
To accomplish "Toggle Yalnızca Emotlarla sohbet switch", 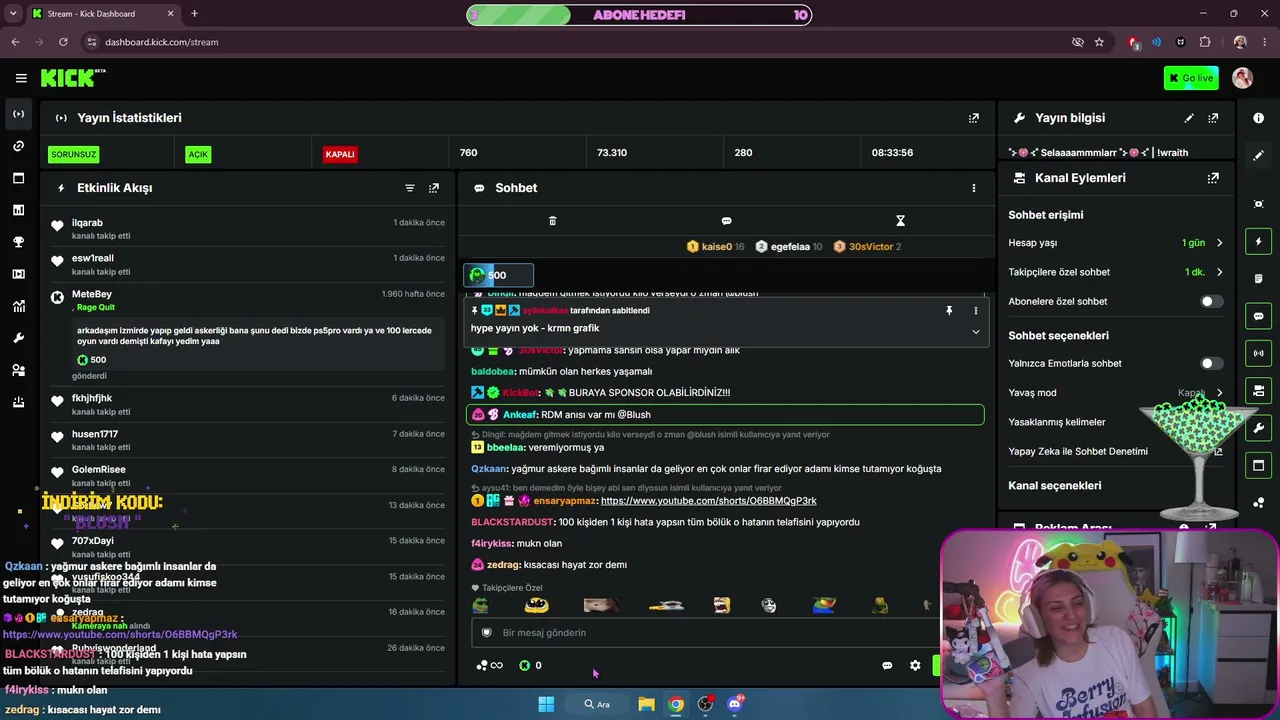I will click(1211, 363).
